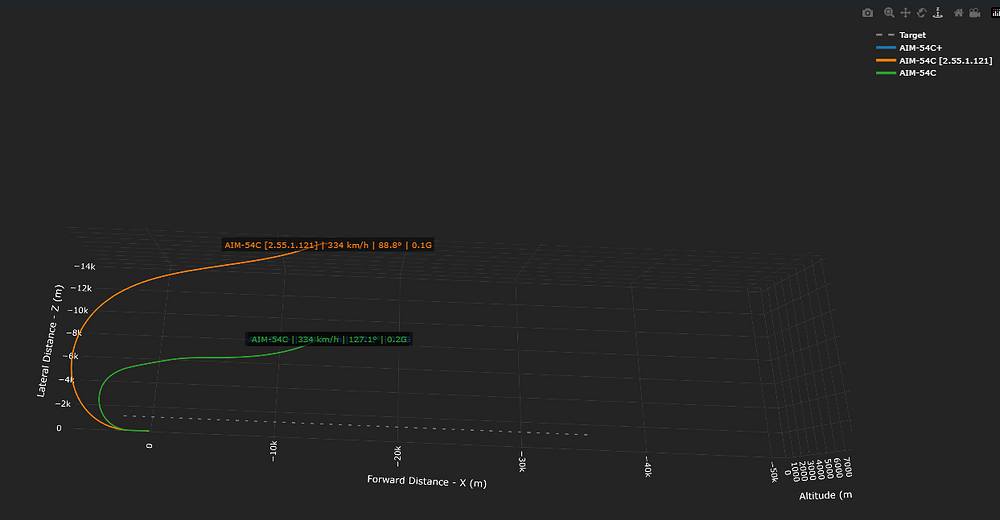Click the orange AIM-54C [2.55.1.121] hover label
Screen dimensions: 1000x520
point(328,245)
